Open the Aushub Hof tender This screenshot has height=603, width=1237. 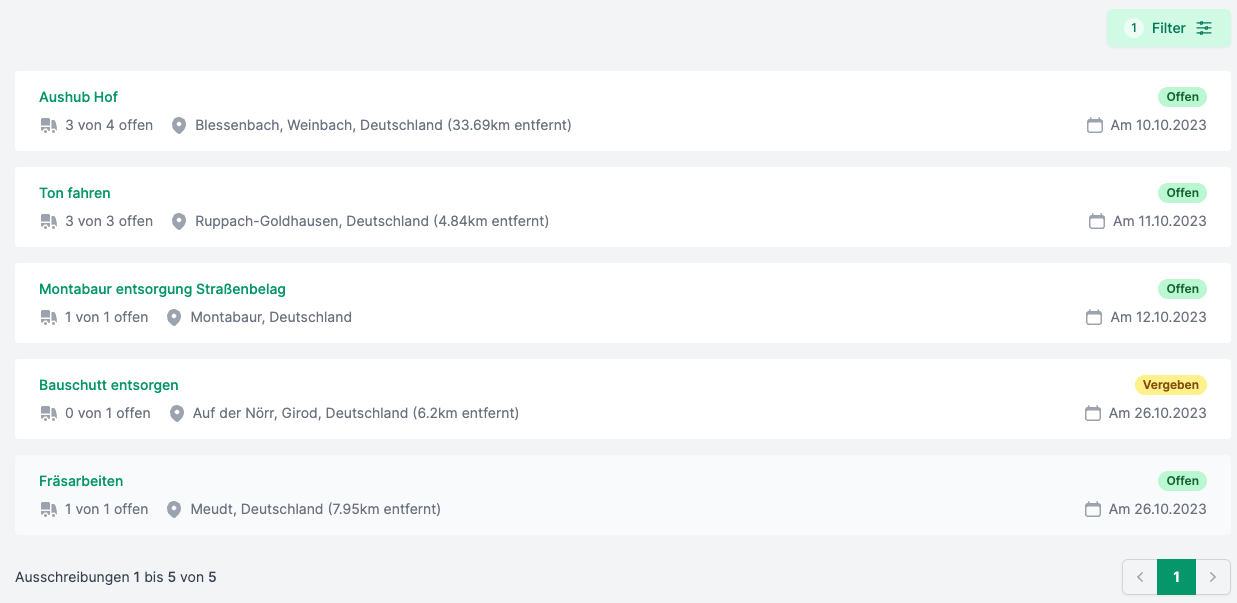(x=78, y=97)
